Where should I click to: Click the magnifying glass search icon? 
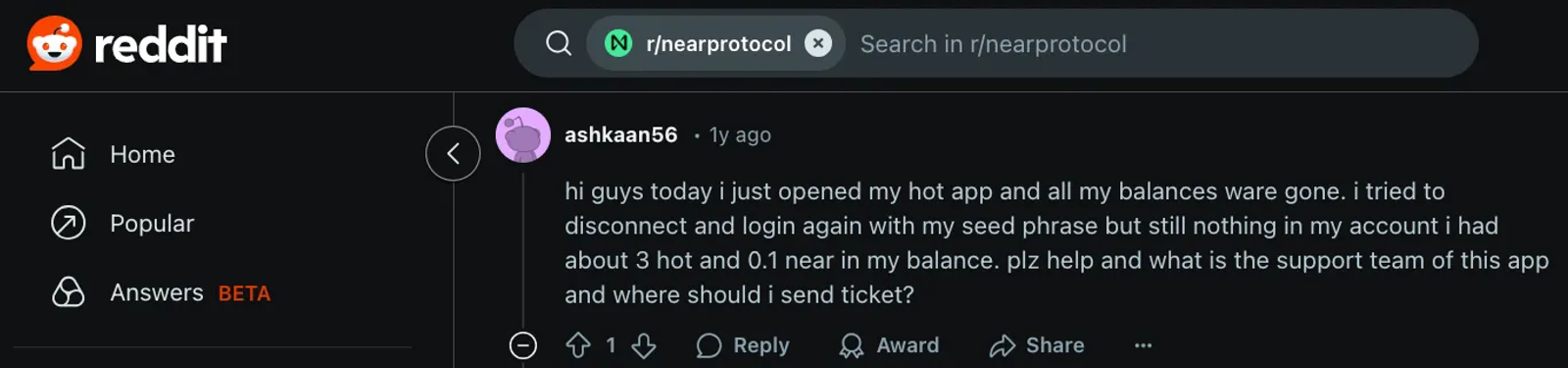[559, 43]
